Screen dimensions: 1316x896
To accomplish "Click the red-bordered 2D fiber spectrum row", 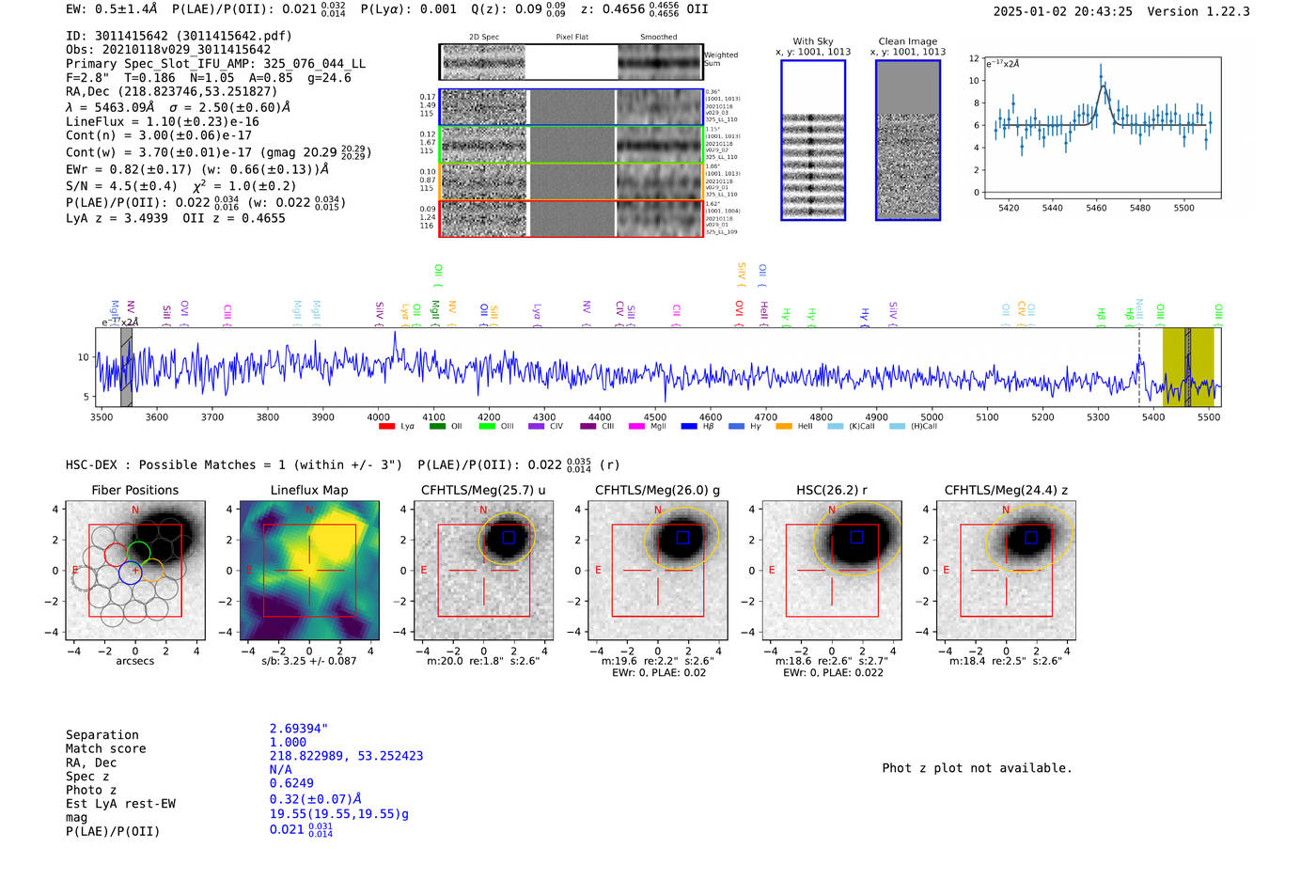I will [571, 218].
